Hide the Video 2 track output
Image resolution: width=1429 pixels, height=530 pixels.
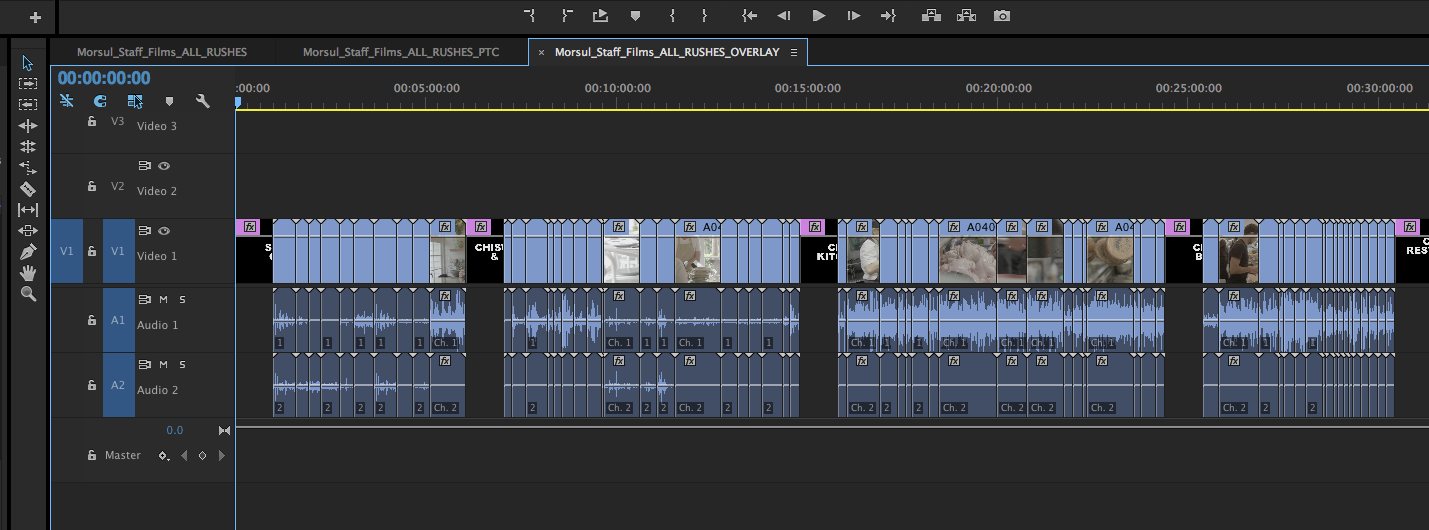pyautogui.click(x=164, y=166)
